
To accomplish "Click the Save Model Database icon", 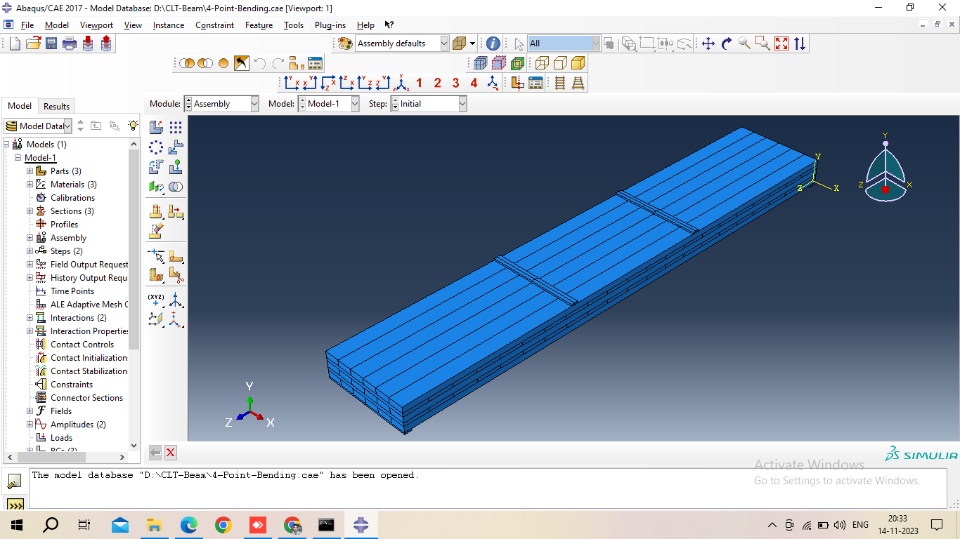I will [51, 43].
